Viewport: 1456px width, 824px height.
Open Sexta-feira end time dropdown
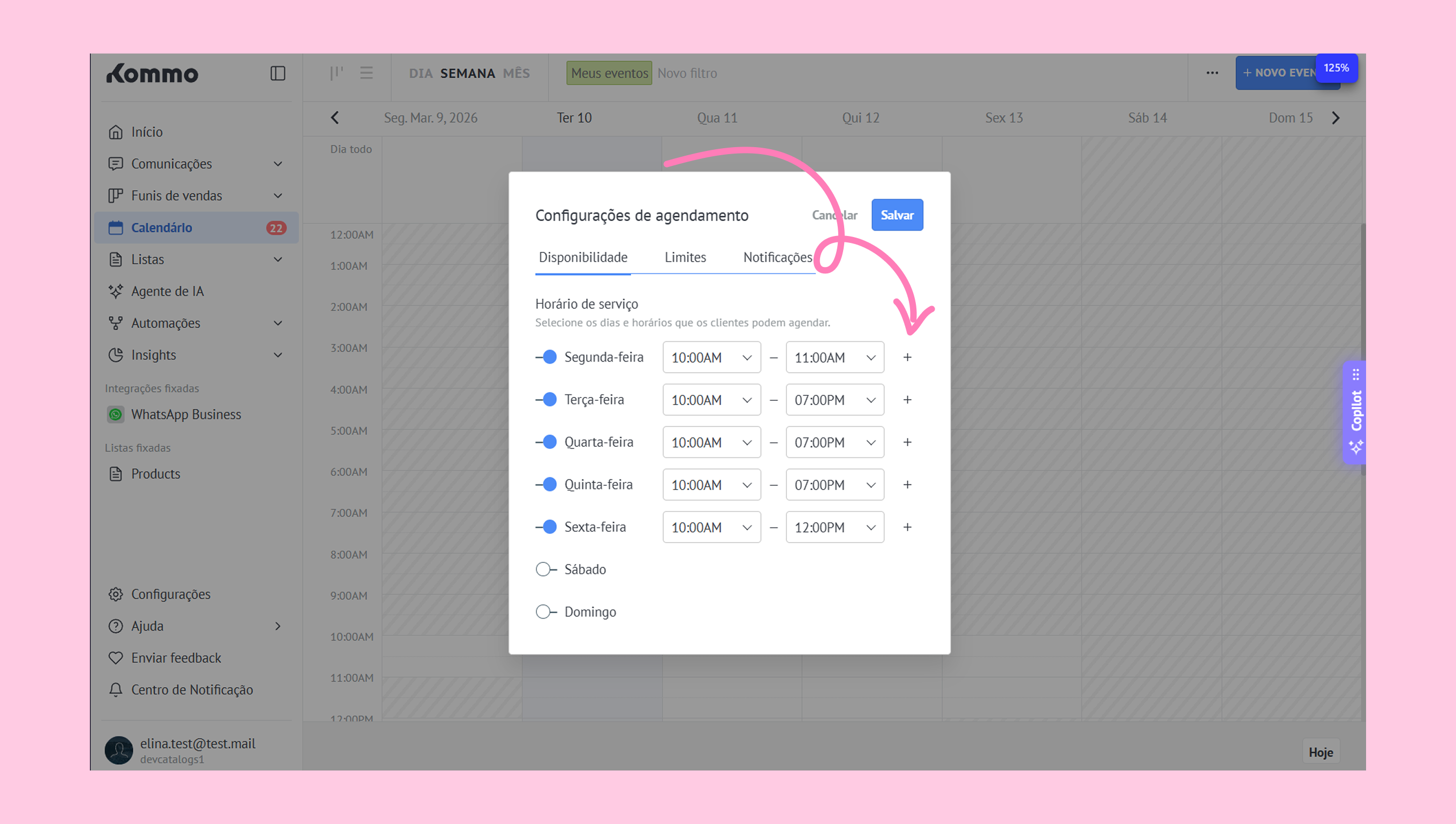point(835,527)
